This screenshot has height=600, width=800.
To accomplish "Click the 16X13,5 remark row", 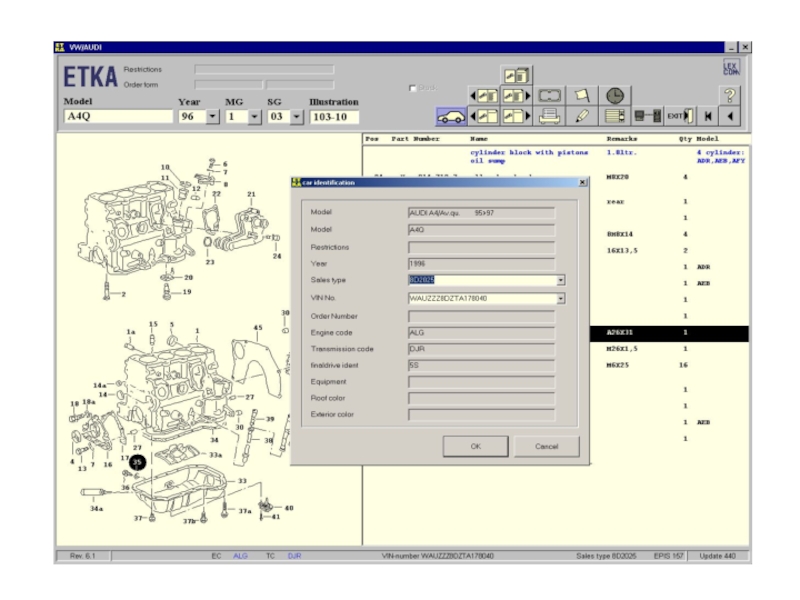I will [622, 251].
